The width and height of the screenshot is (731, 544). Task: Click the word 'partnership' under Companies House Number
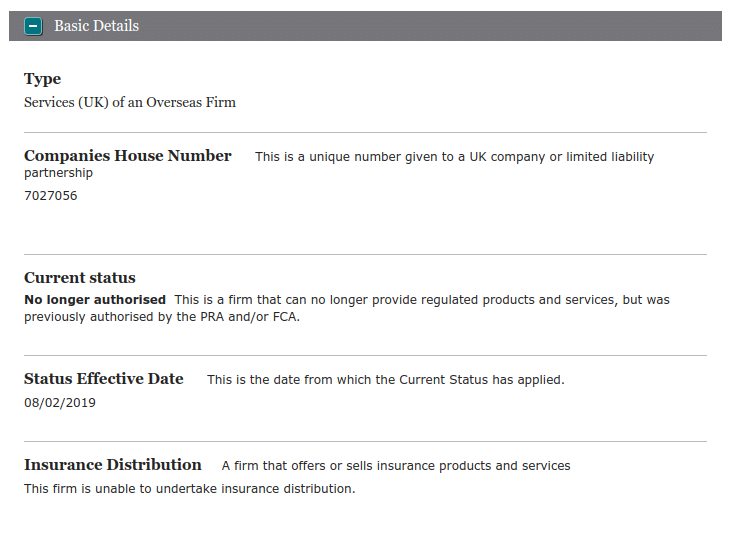point(58,173)
